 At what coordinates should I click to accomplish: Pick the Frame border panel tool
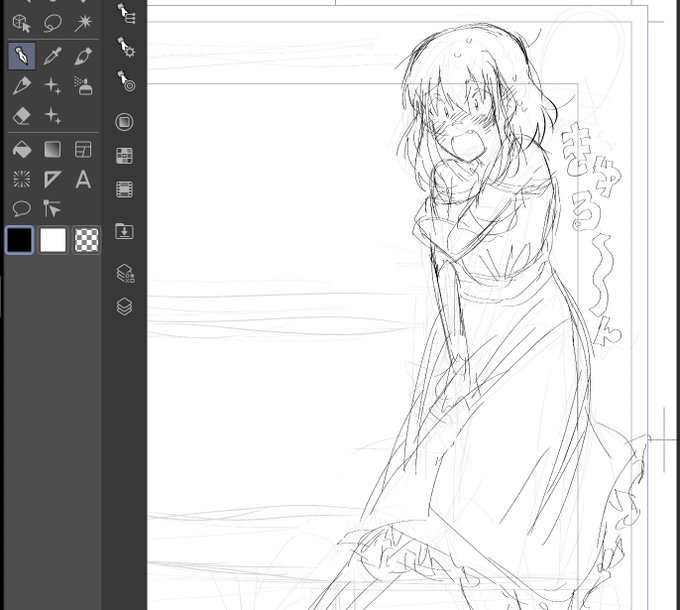[83, 149]
